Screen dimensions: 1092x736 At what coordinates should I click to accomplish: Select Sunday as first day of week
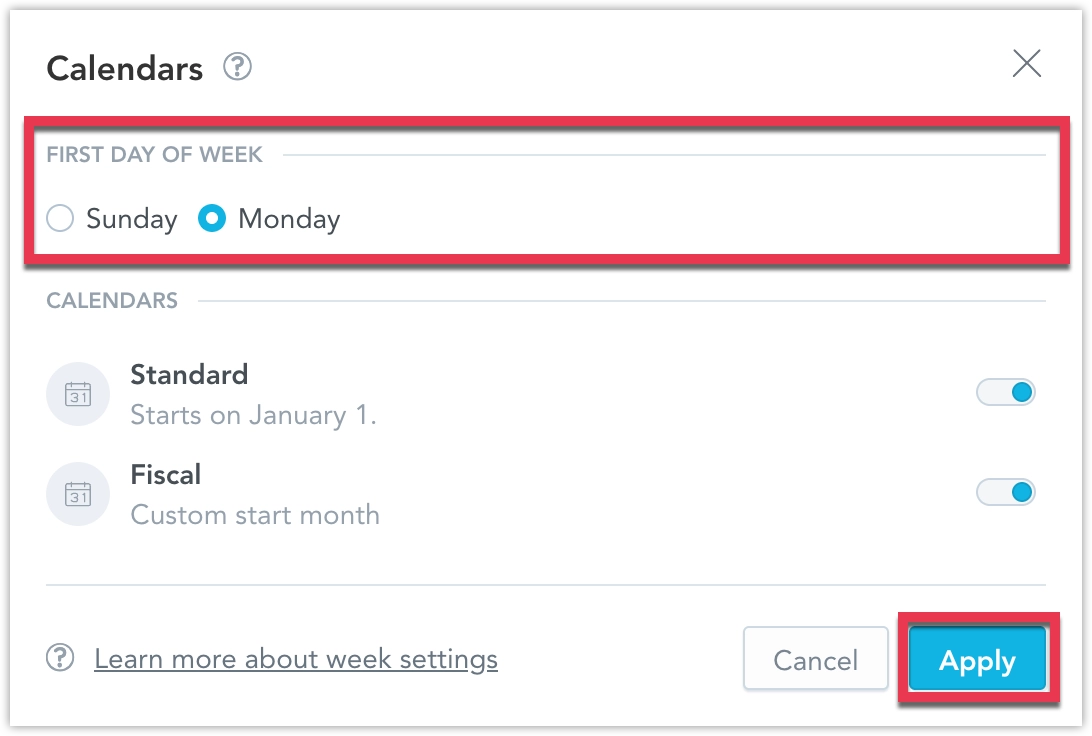coord(59,218)
